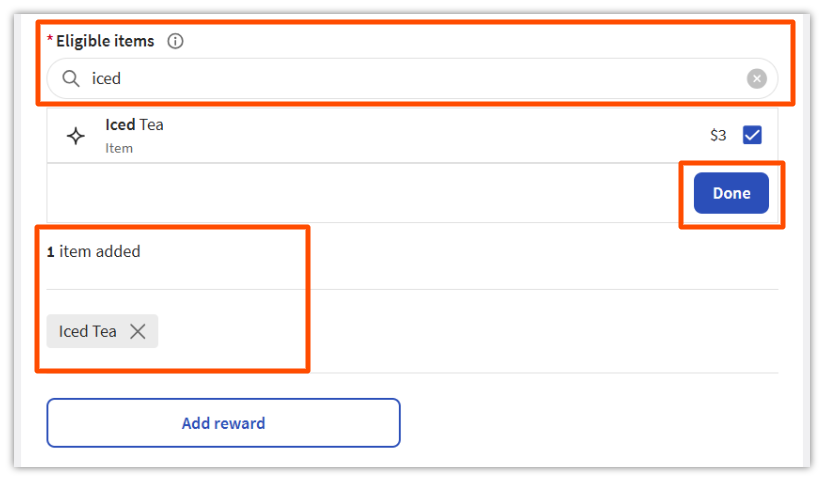822x477 pixels.
Task: Click the bold "Iced" match in result
Action: pyautogui.click(x=120, y=125)
